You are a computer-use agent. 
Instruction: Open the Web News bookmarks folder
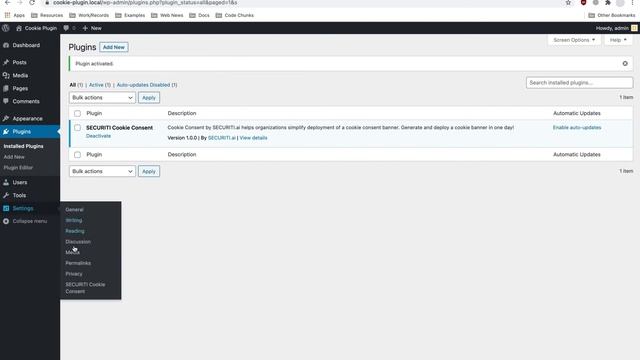[x=167, y=16]
